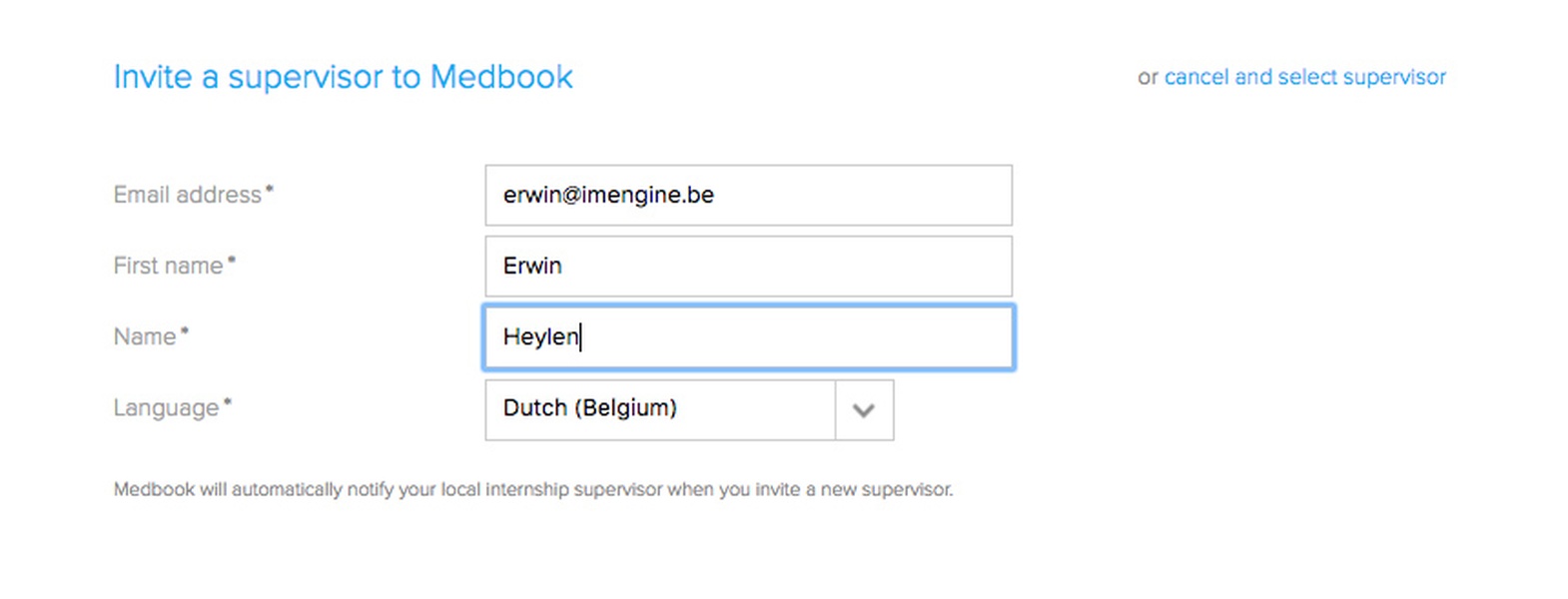
Task: Click the required asterisk beside Email address
Action: click(270, 189)
